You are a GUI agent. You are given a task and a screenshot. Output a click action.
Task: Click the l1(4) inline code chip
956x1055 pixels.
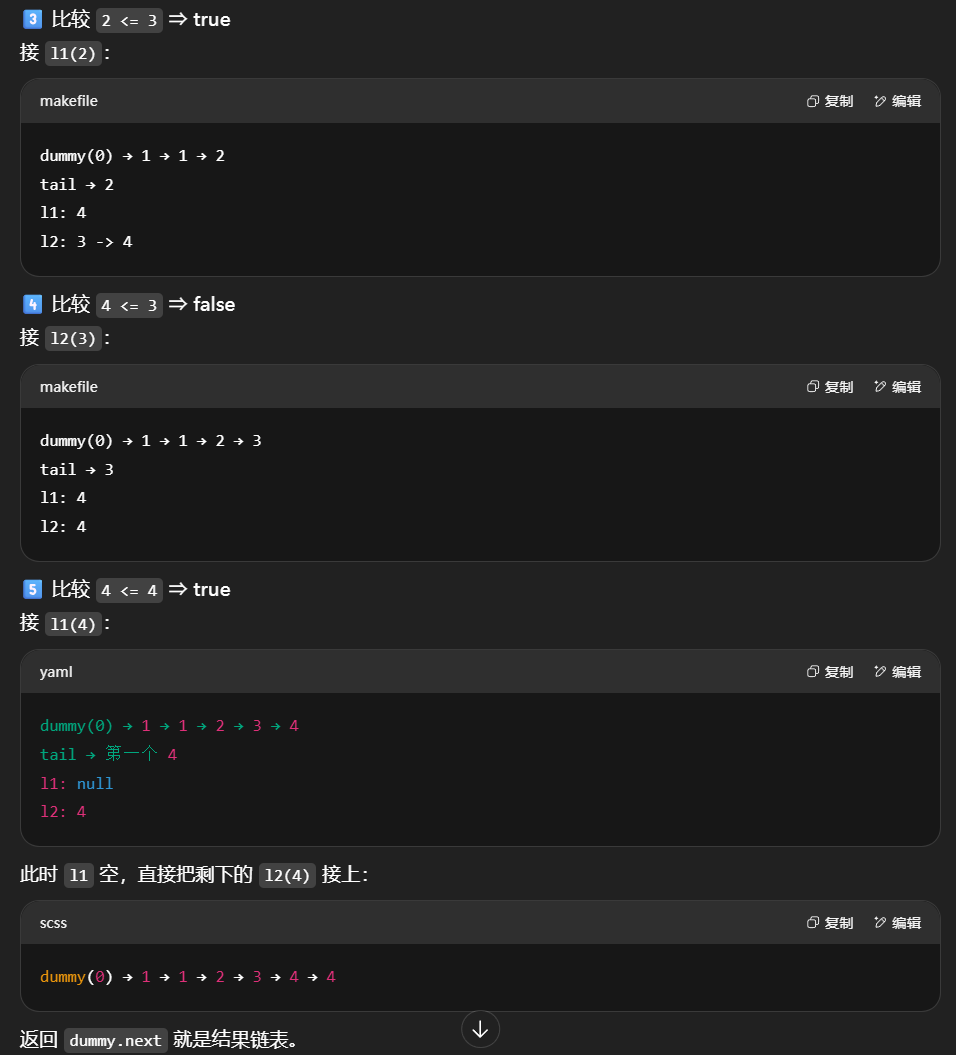click(74, 625)
